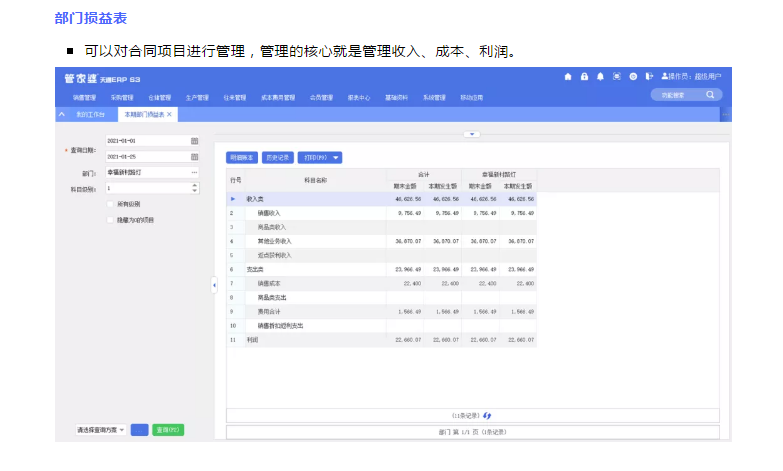Click the search magnifier icon
The image size is (783, 471).
[710, 95]
